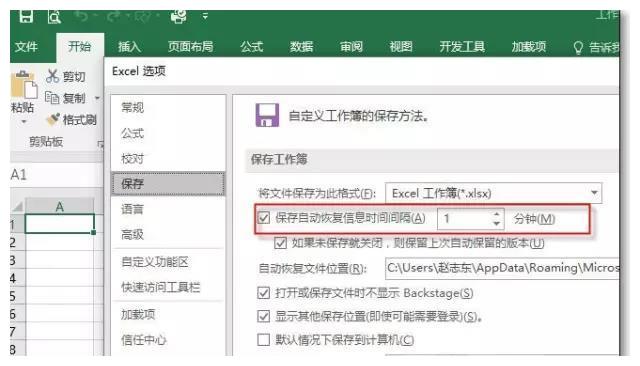Image resolution: width=640 pixels, height=366 pixels.
Task: Click the Copy button
Action: point(66,98)
